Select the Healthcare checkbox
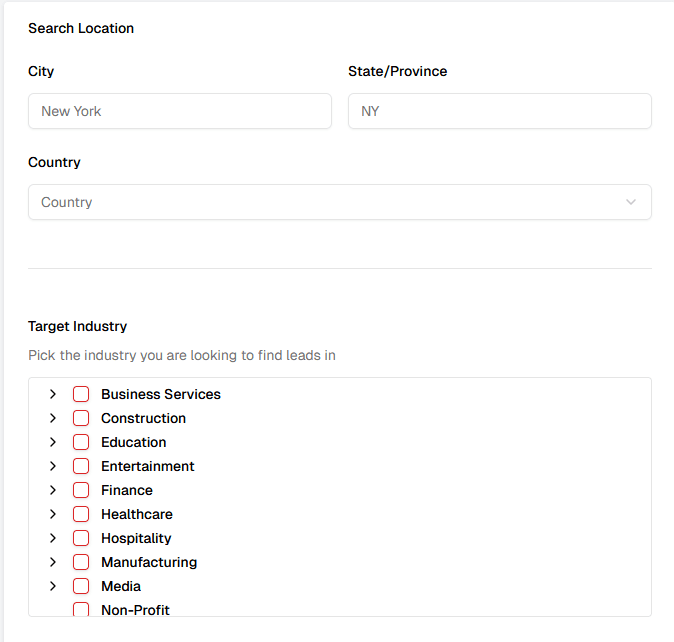Viewport: 674px width, 642px height. (81, 514)
